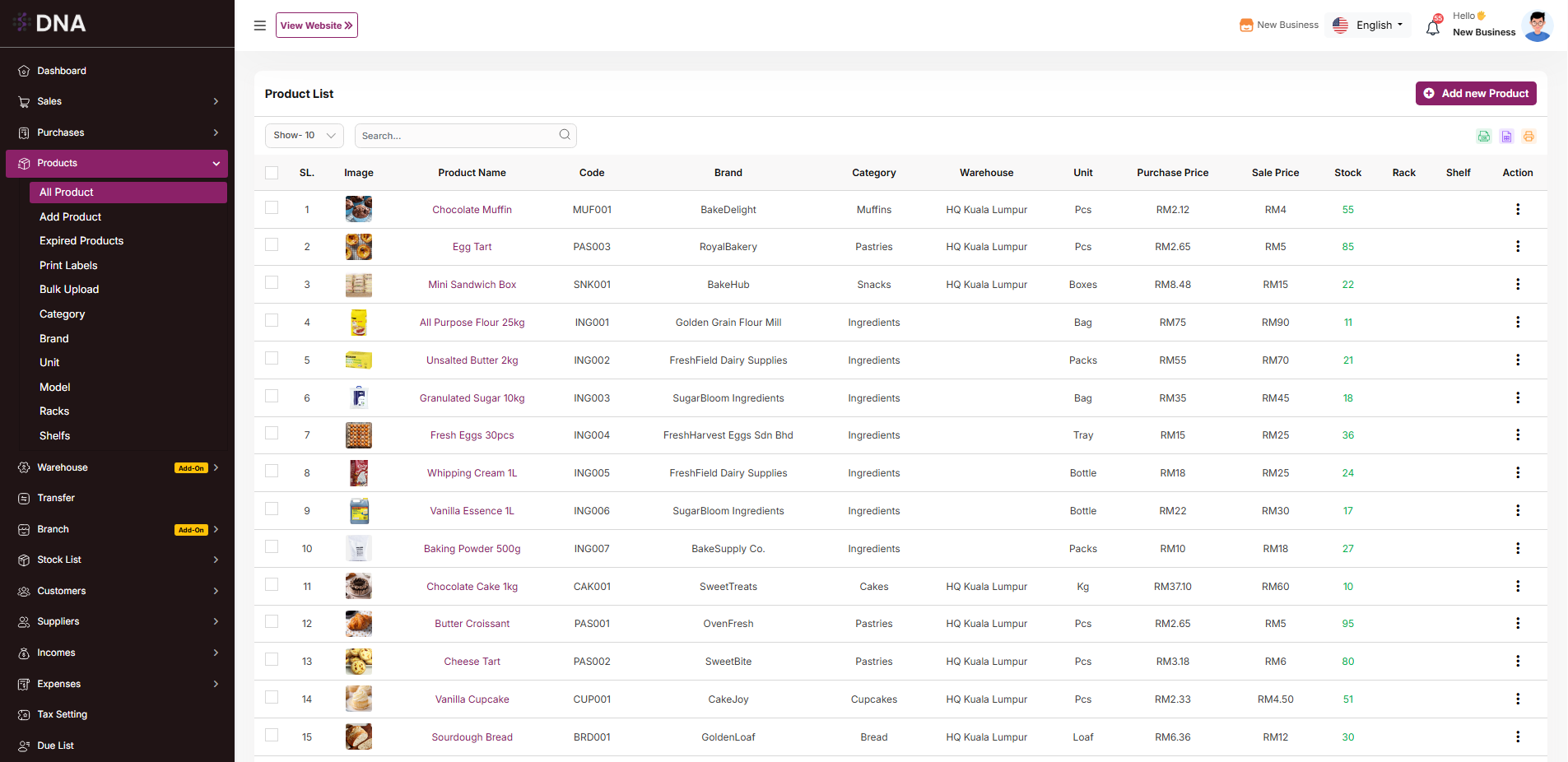Open the user profile avatar

1537,26
